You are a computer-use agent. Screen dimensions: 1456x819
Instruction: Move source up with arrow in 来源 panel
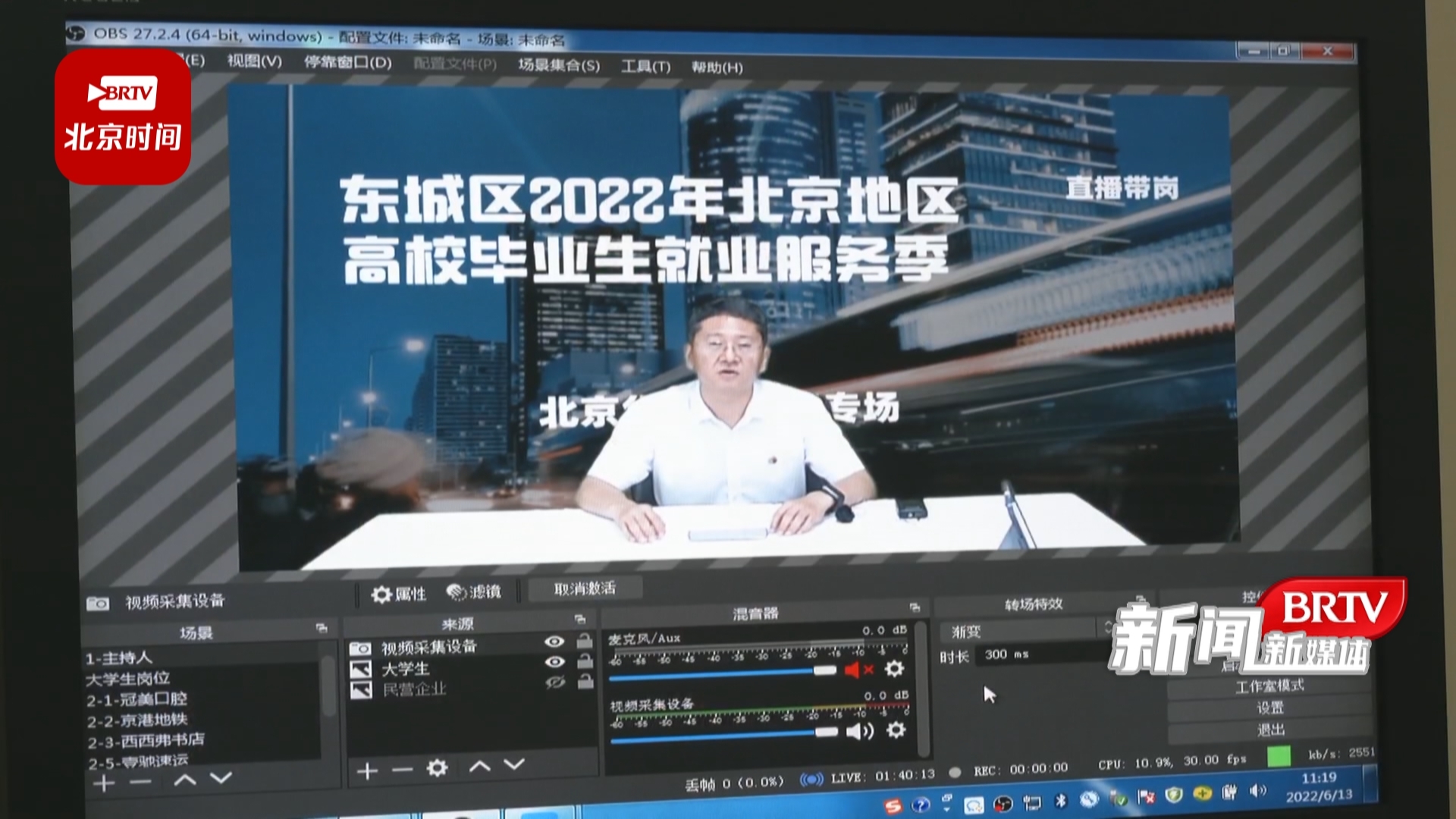tap(479, 766)
